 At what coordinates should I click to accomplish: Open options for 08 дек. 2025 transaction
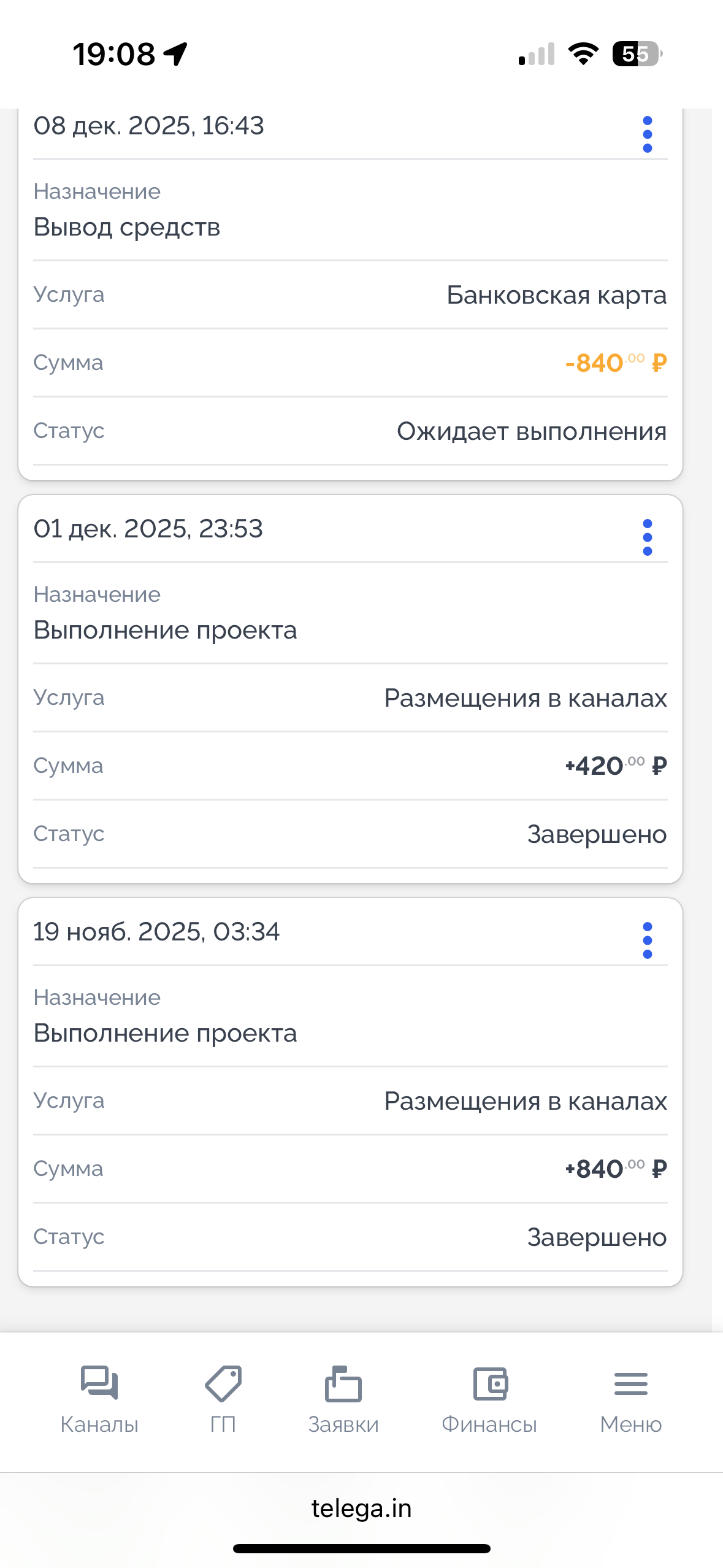tap(647, 134)
